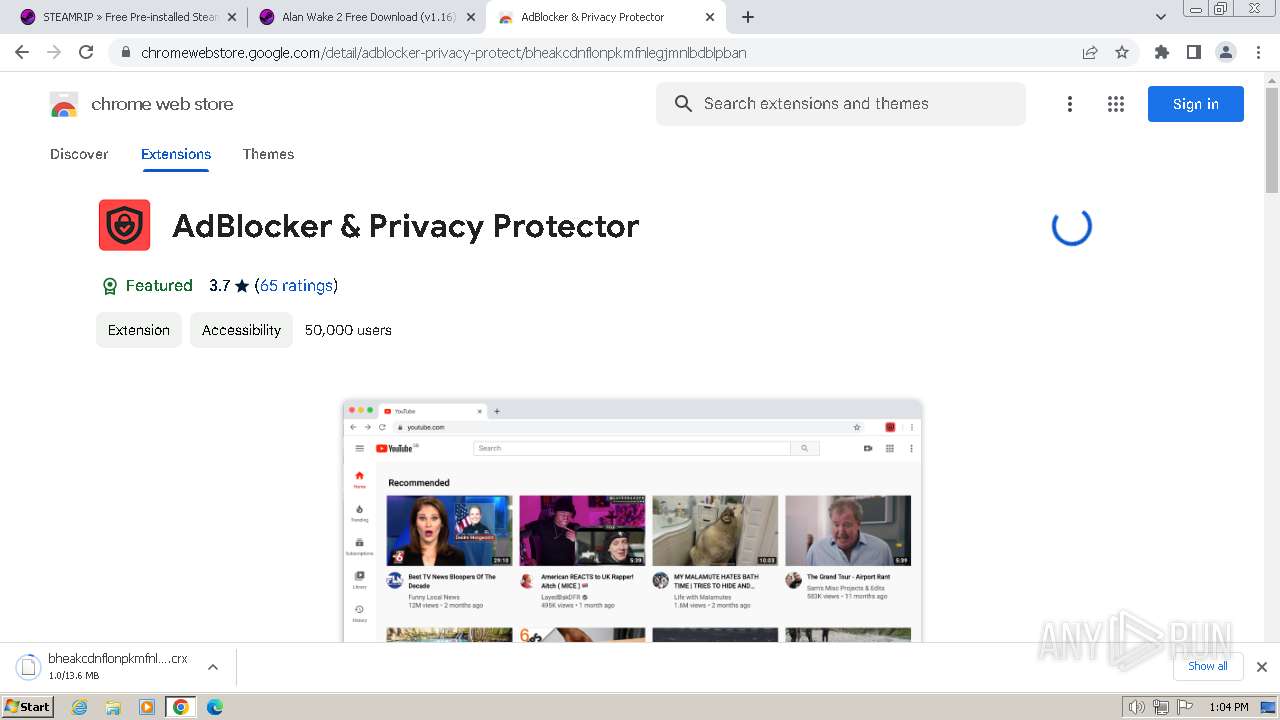Open Internet Explorer from taskbar
This screenshot has height=720, width=1280.
[x=80, y=707]
